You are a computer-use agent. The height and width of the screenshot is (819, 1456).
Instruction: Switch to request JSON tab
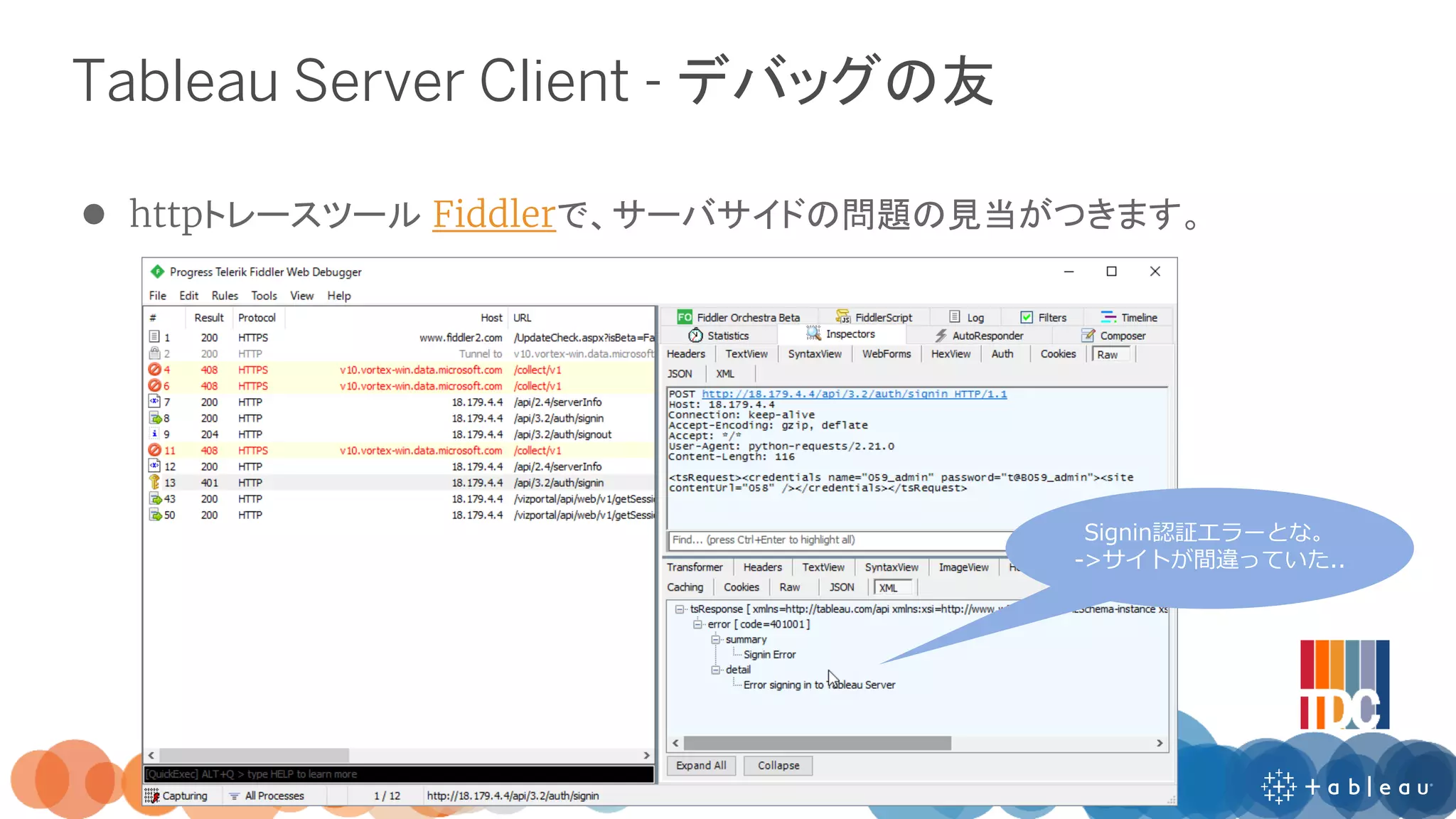click(x=680, y=374)
